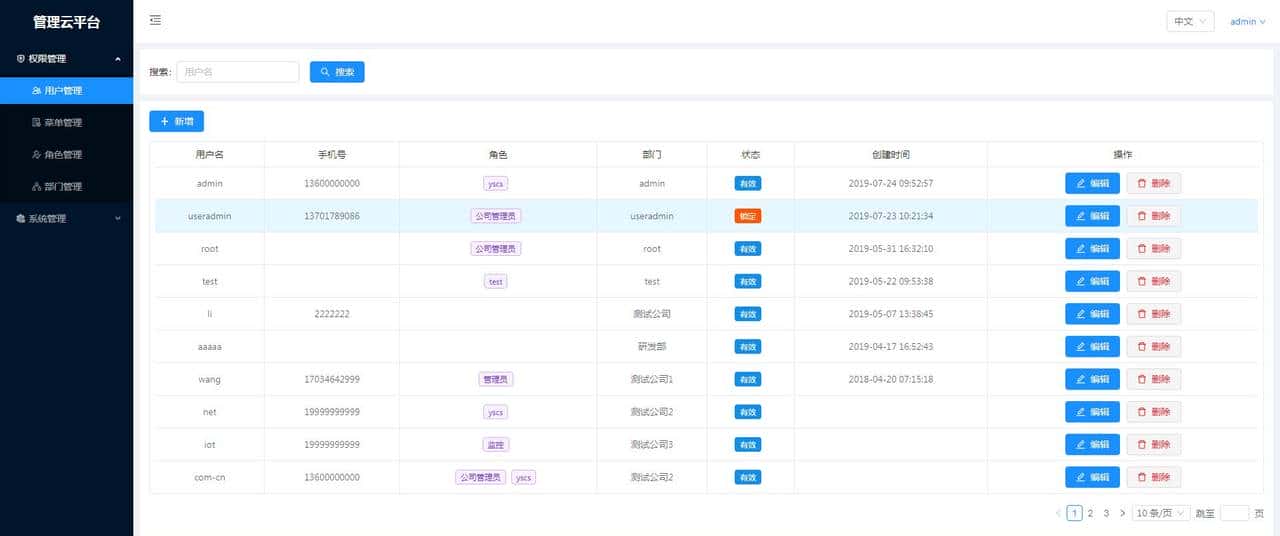Go to the previous page arrow
1280x536 pixels.
(1058, 513)
